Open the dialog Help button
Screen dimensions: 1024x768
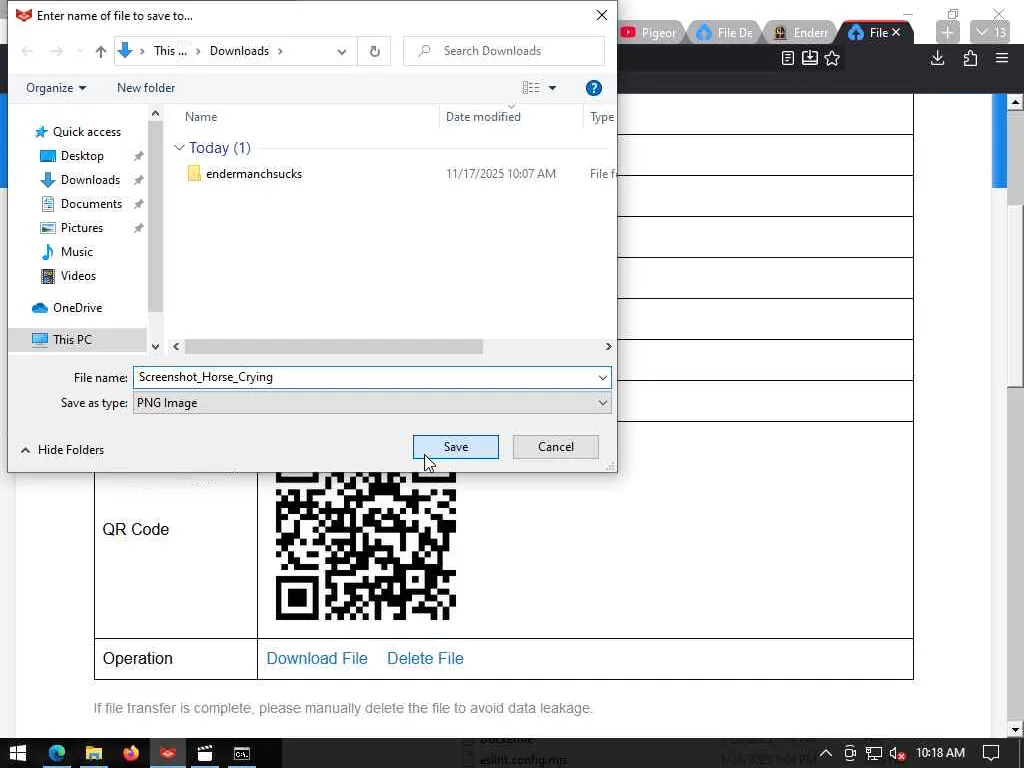tap(594, 88)
